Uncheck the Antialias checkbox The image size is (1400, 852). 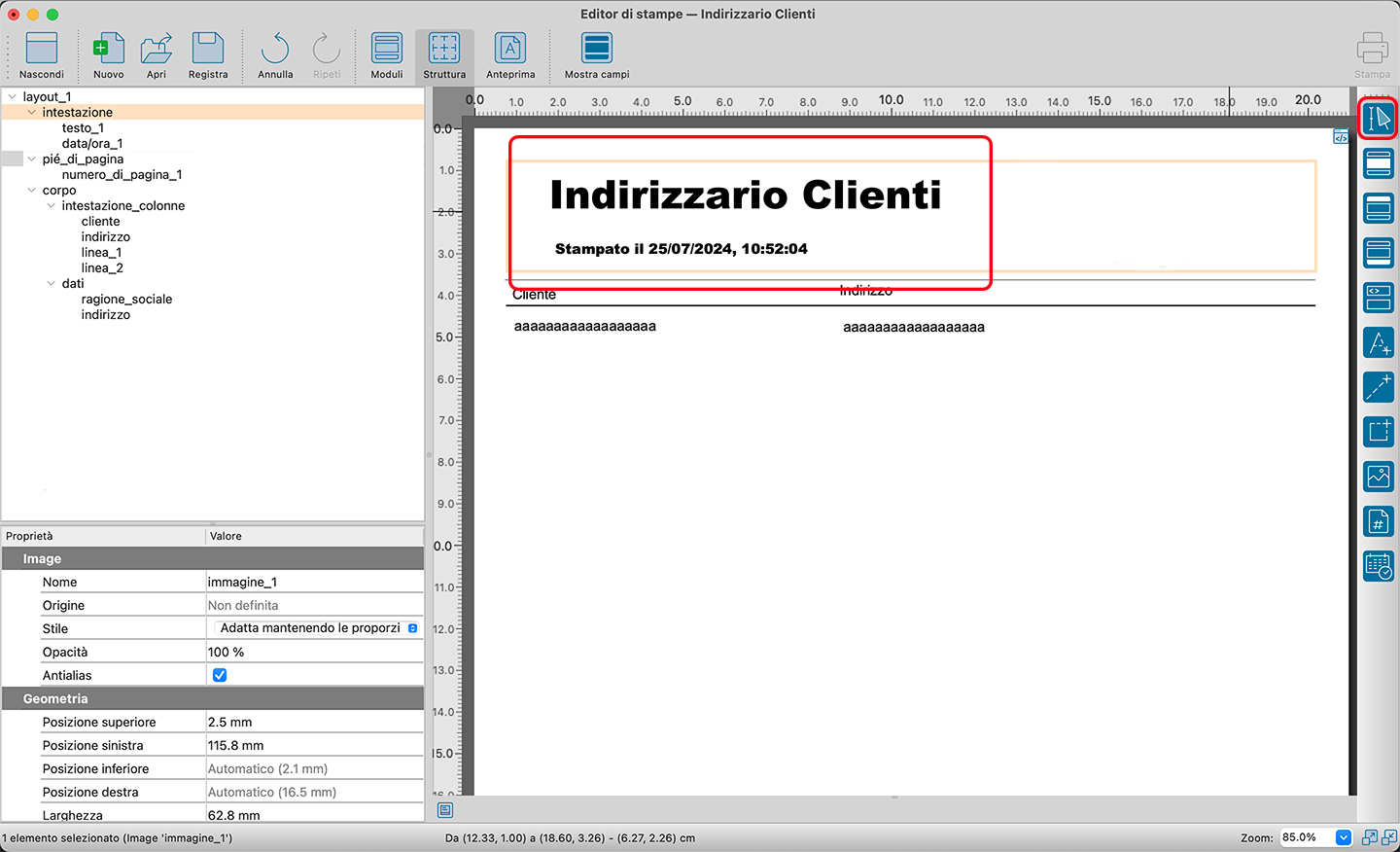coord(220,675)
